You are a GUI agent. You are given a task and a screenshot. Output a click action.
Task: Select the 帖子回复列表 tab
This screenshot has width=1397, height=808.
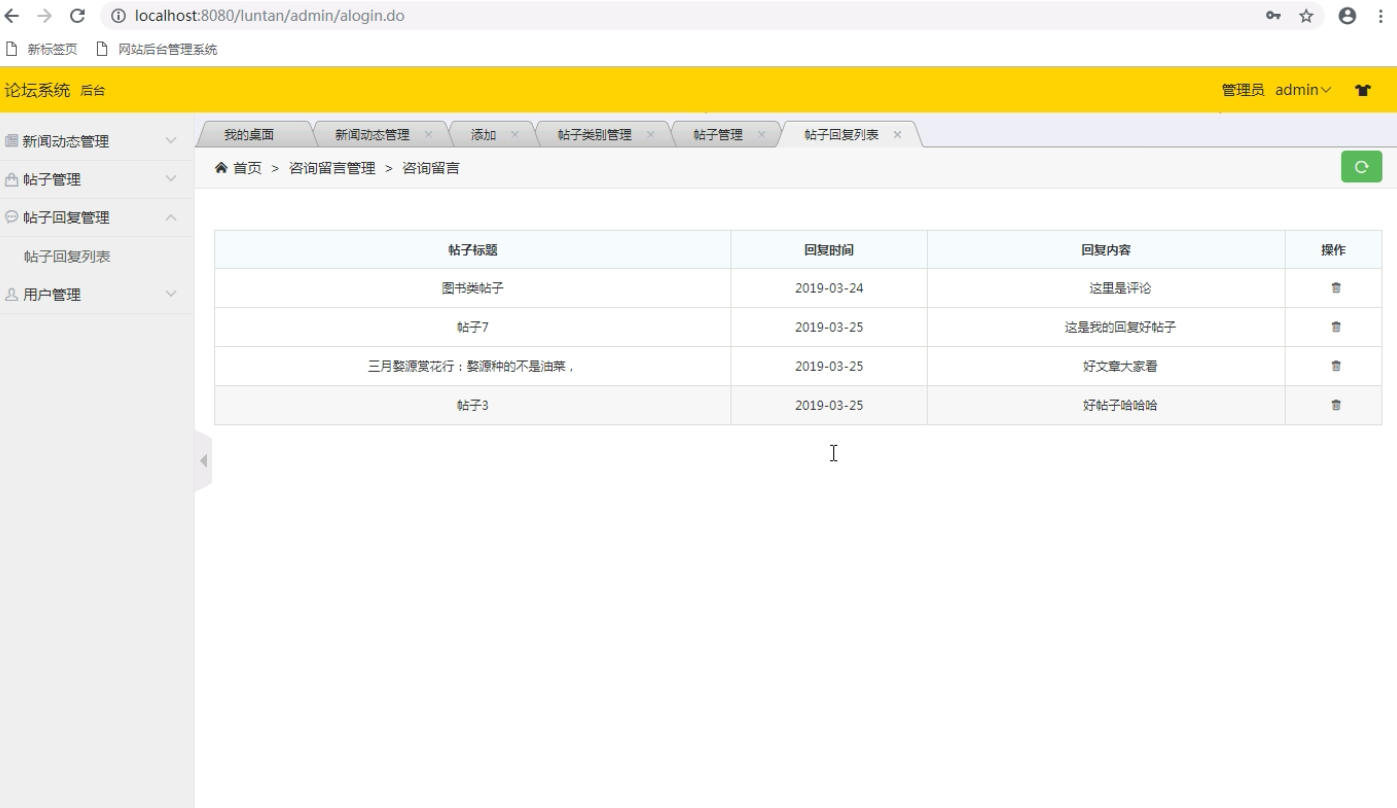tap(841, 134)
